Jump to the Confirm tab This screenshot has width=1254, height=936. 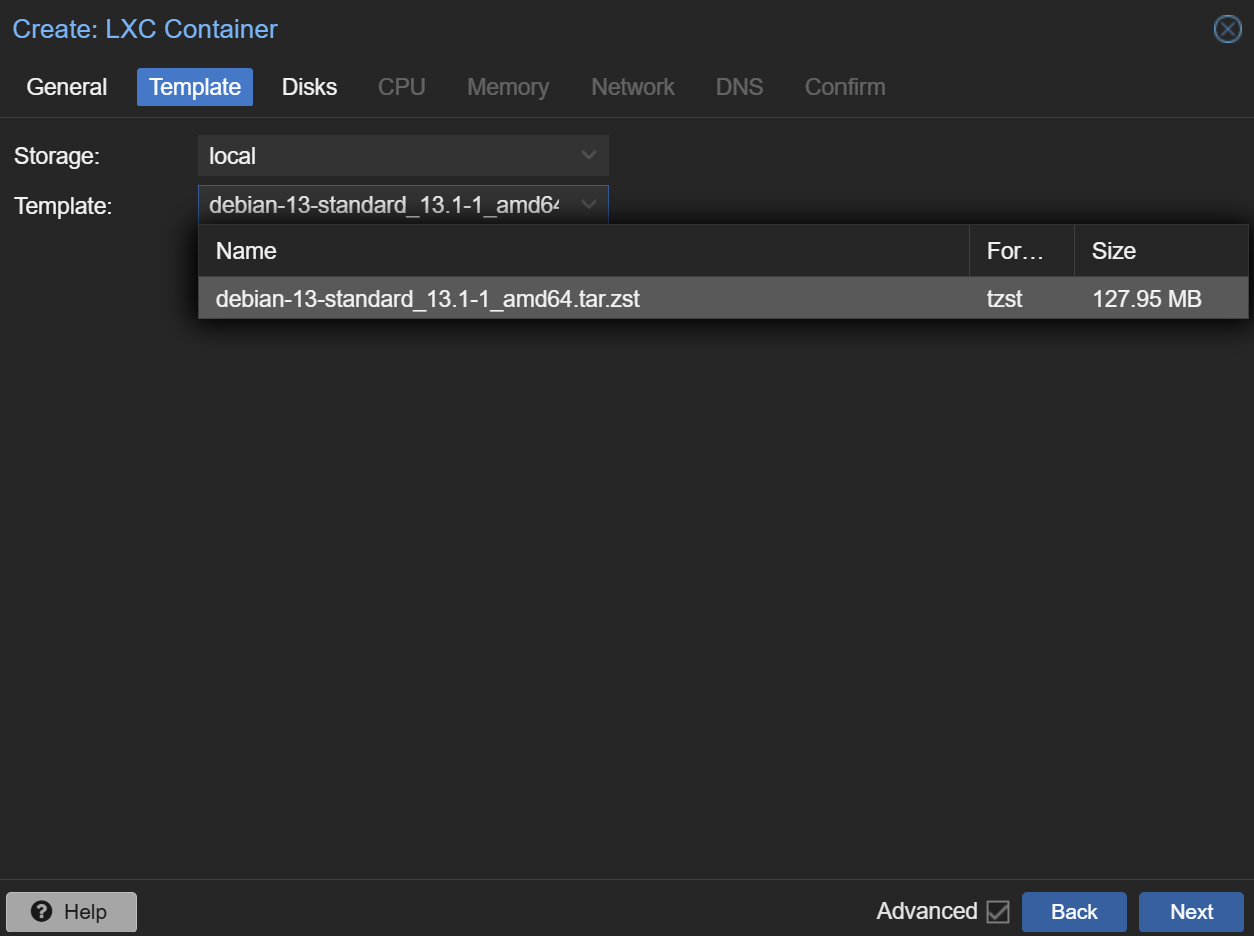(x=844, y=87)
